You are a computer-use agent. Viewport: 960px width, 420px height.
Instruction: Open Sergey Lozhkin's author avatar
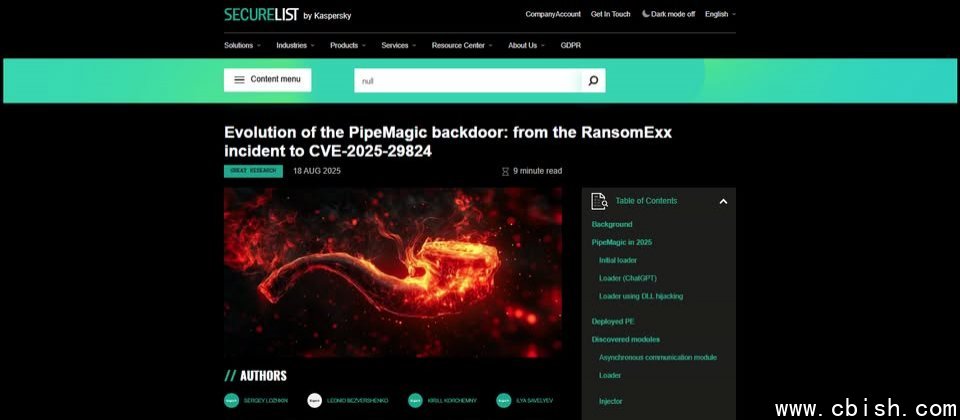231,400
